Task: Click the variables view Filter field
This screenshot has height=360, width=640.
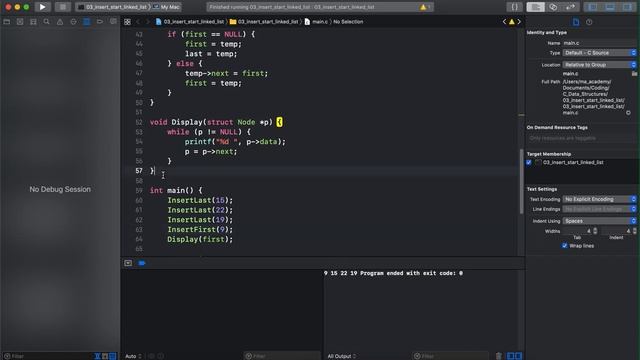Action: pyautogui.click(x=282, y=356)
